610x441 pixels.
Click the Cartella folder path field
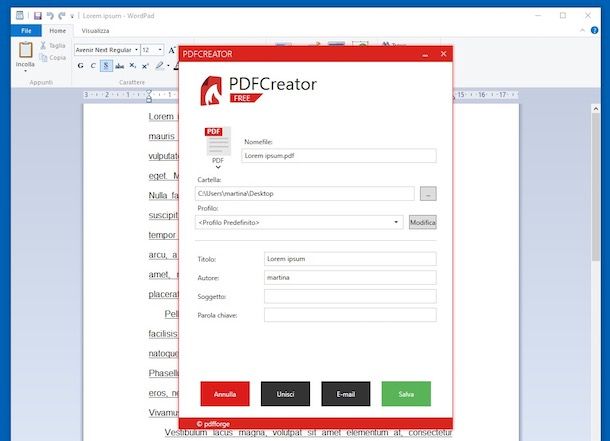305,193
